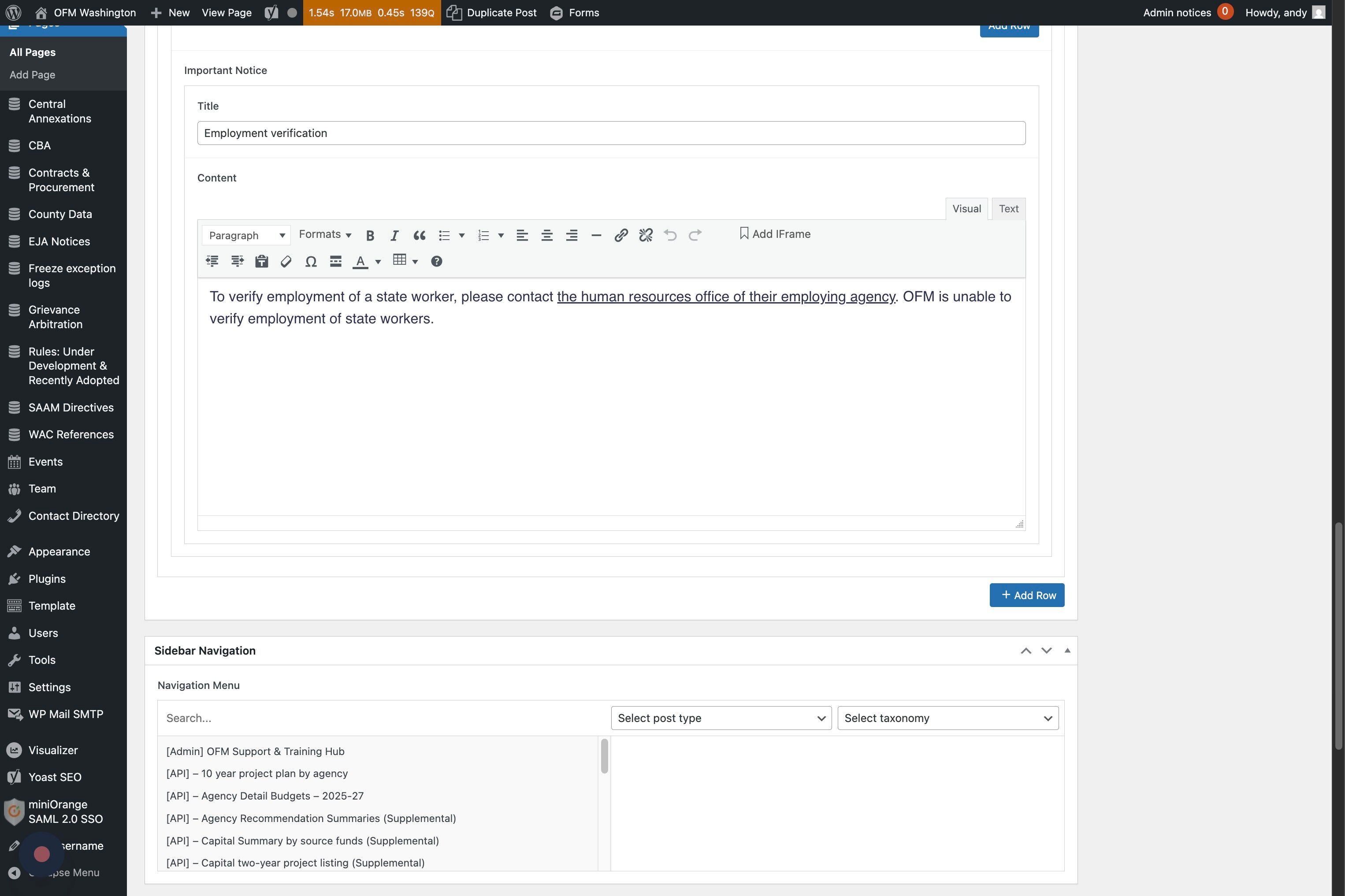1345x896 pixels.
Task: Click the clear formatting eraser icon
Action: pyautogui.click(x=286, y=262)
